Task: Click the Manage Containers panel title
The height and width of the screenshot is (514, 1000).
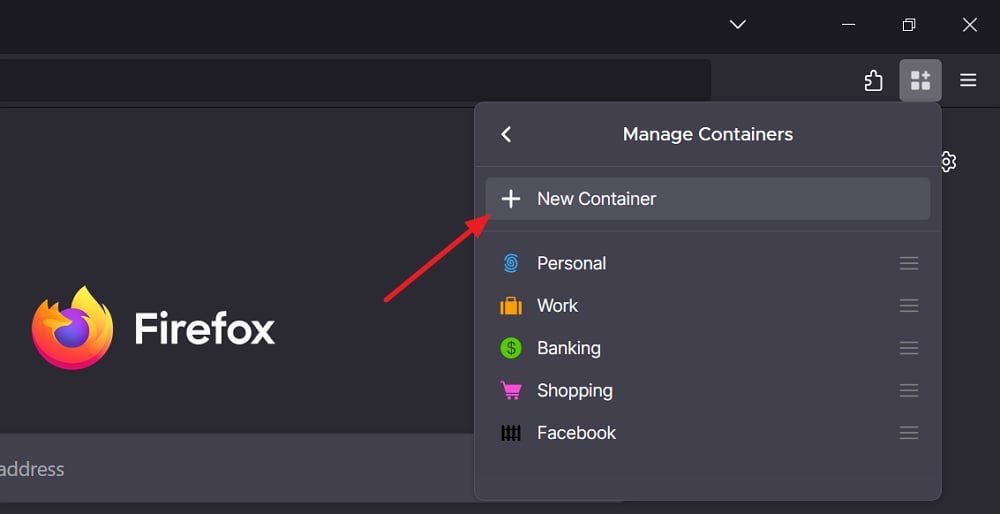Action: (708, 134)
